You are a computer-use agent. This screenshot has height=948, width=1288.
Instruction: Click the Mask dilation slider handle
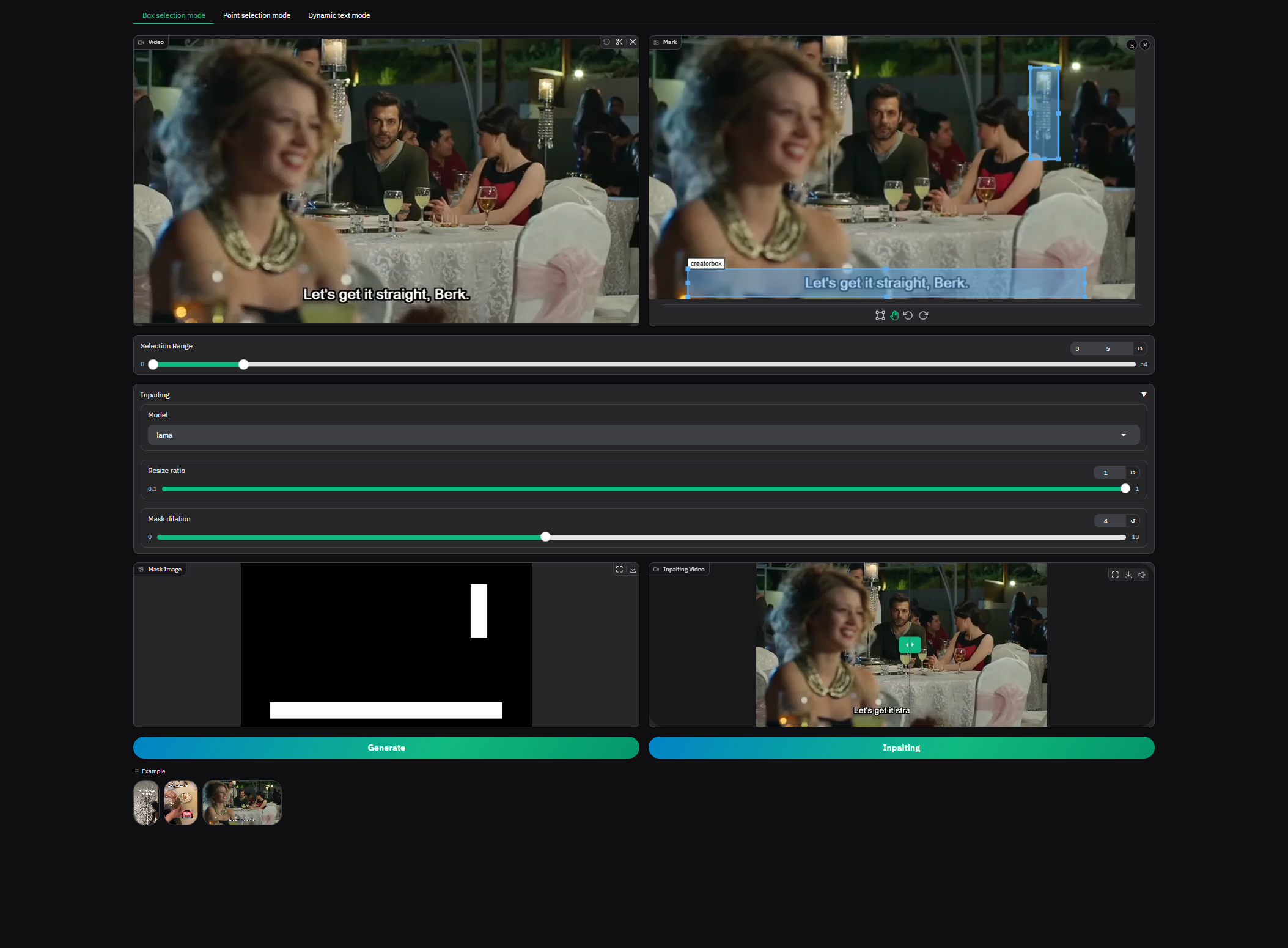click(x=545, y=537)
